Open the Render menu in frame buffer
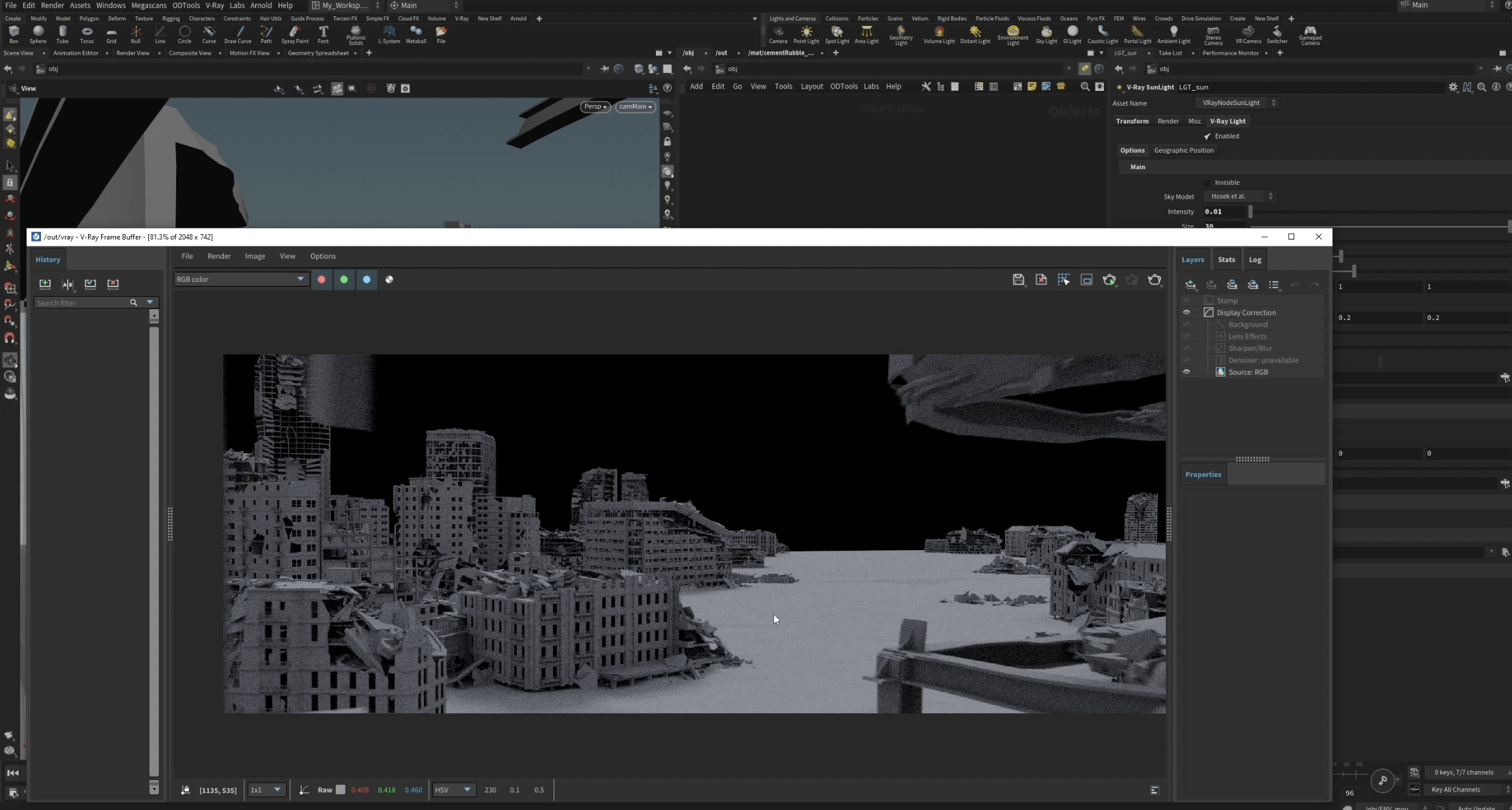Viewport: 1512px width, 810px height. point(218,256)
